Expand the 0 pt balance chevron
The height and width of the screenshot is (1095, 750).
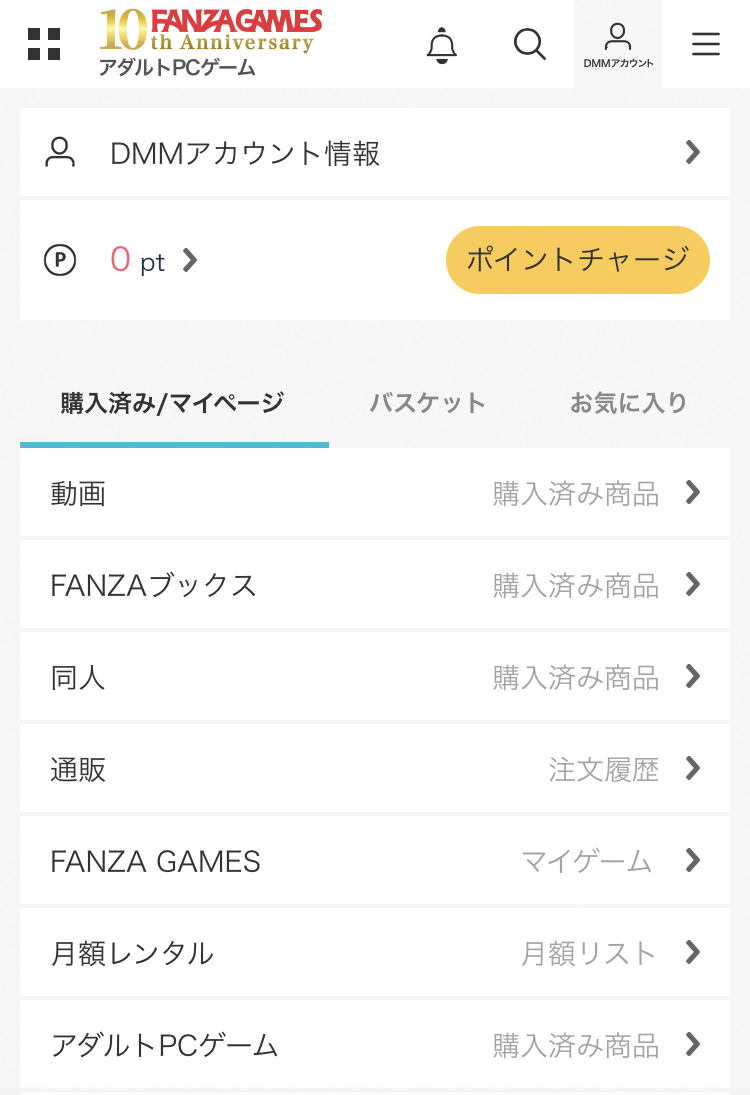tap(190, 261)
